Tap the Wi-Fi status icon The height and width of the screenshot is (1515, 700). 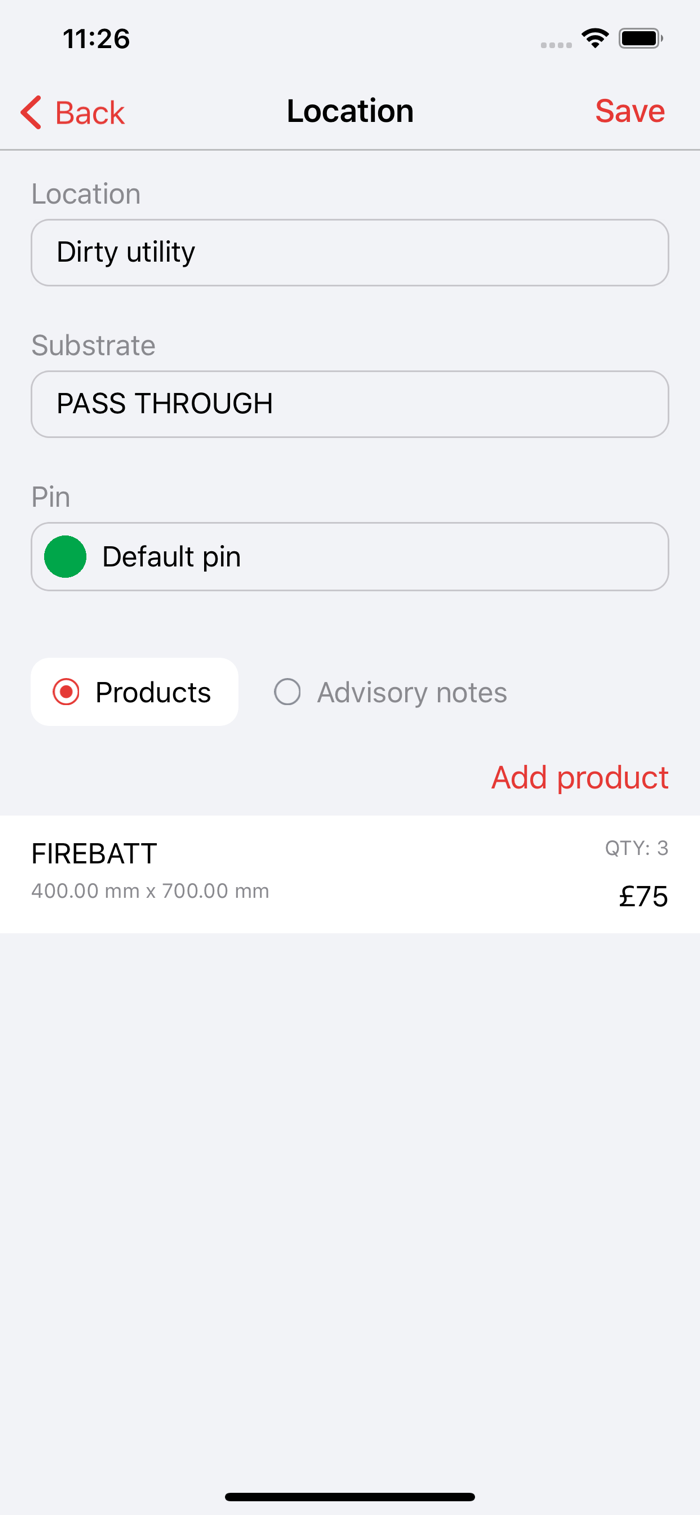click(596, 39)
